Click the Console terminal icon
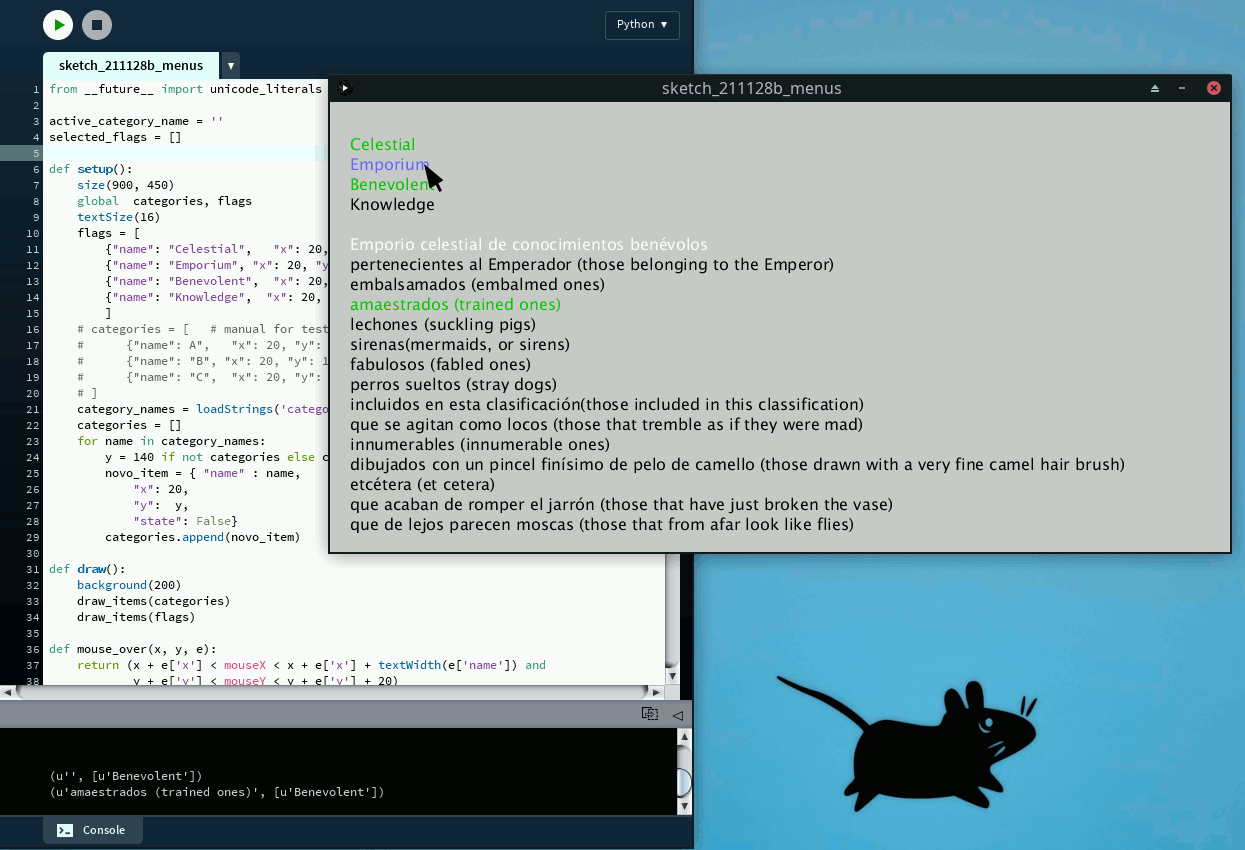 click(65, 830)
